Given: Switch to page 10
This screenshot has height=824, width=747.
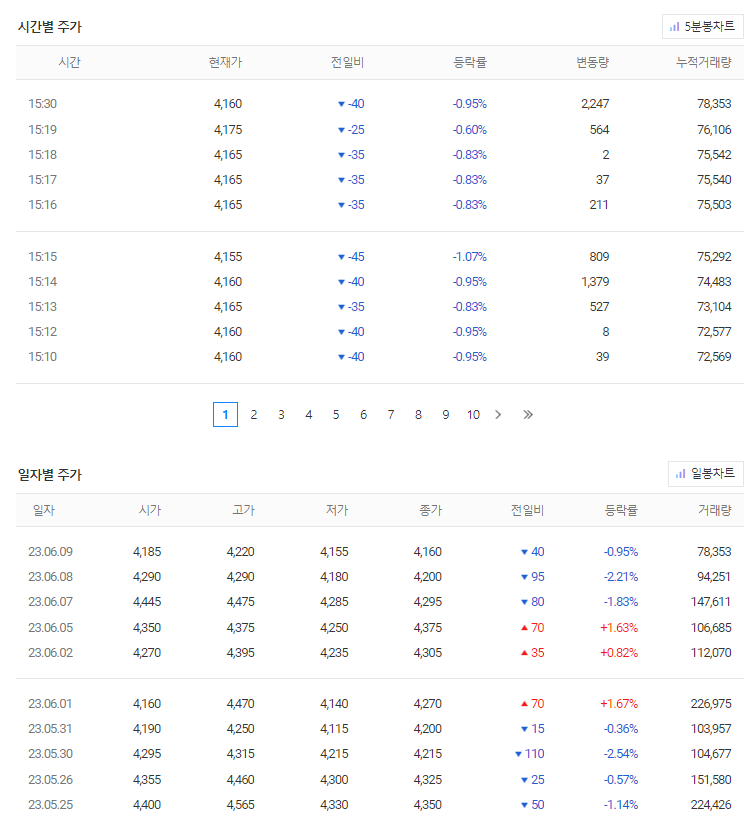Looking at the screenshot, I should (473, 415).
